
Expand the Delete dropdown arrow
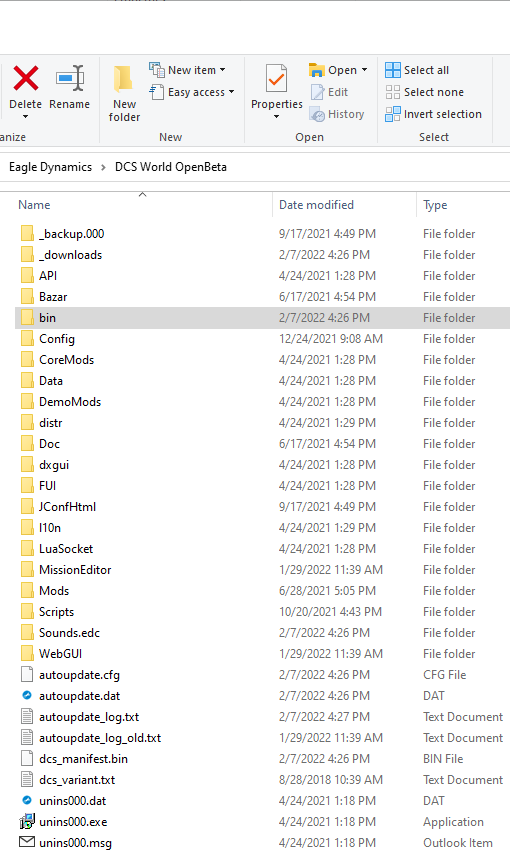point(25,117)
